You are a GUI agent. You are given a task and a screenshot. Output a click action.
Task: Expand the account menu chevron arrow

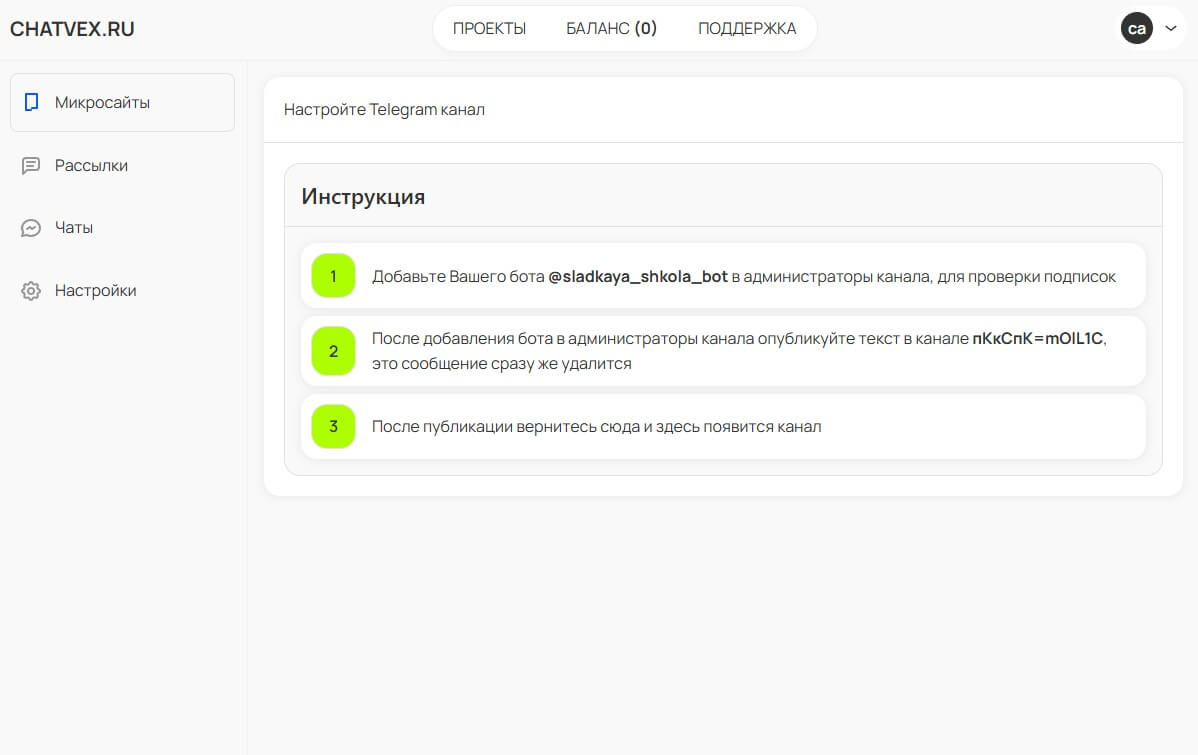pos(1171,28)
